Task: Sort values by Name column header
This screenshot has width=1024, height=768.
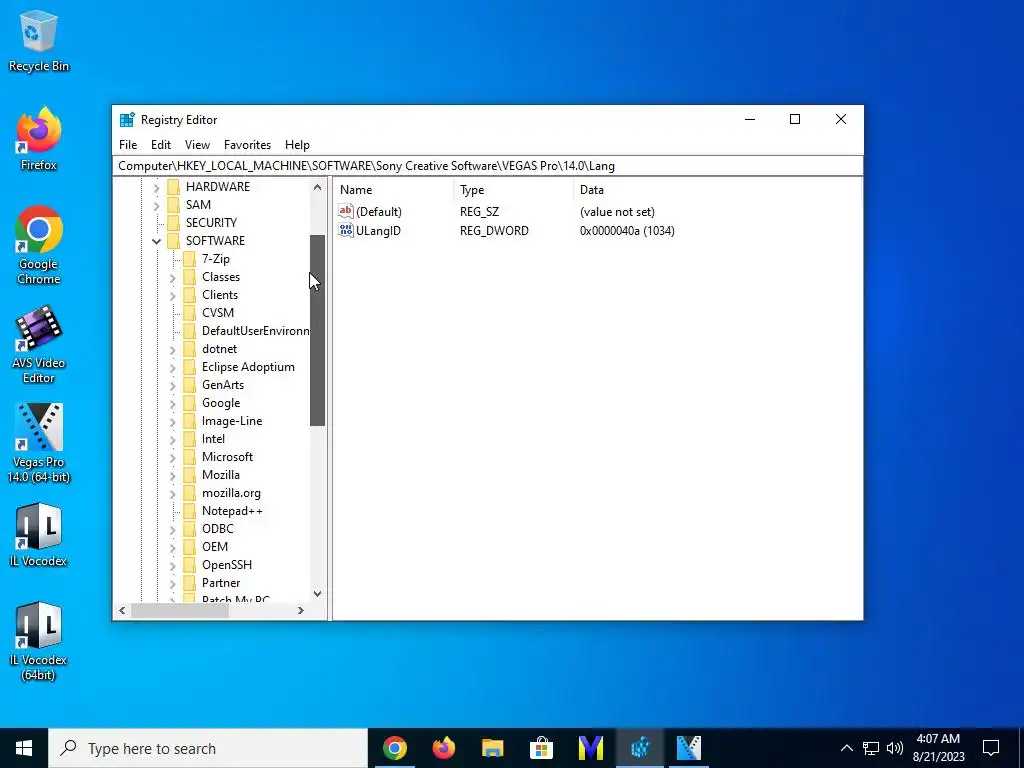Action: click(394, 190)
